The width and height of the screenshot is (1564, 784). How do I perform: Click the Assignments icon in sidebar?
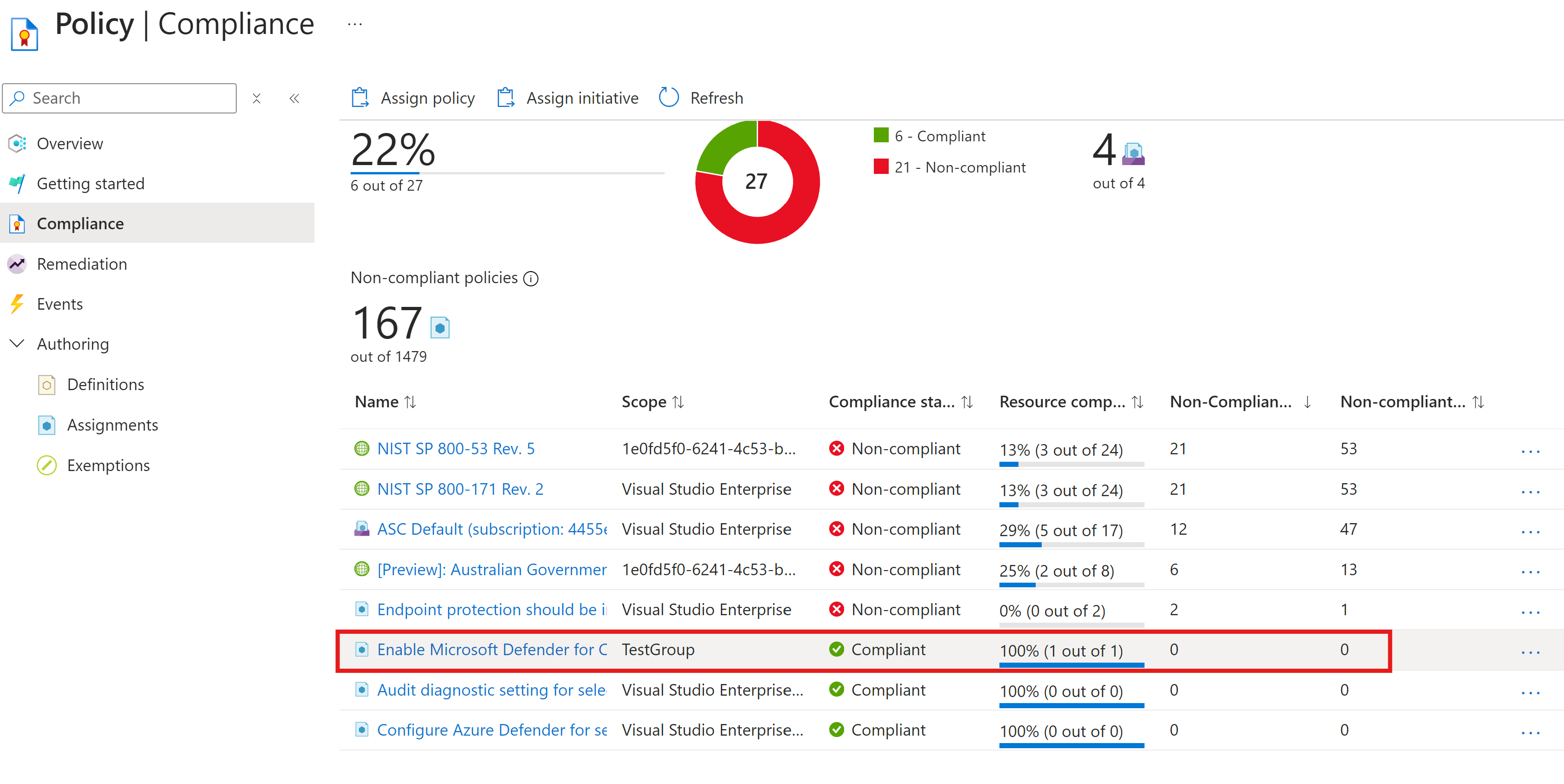pos(47,425)
